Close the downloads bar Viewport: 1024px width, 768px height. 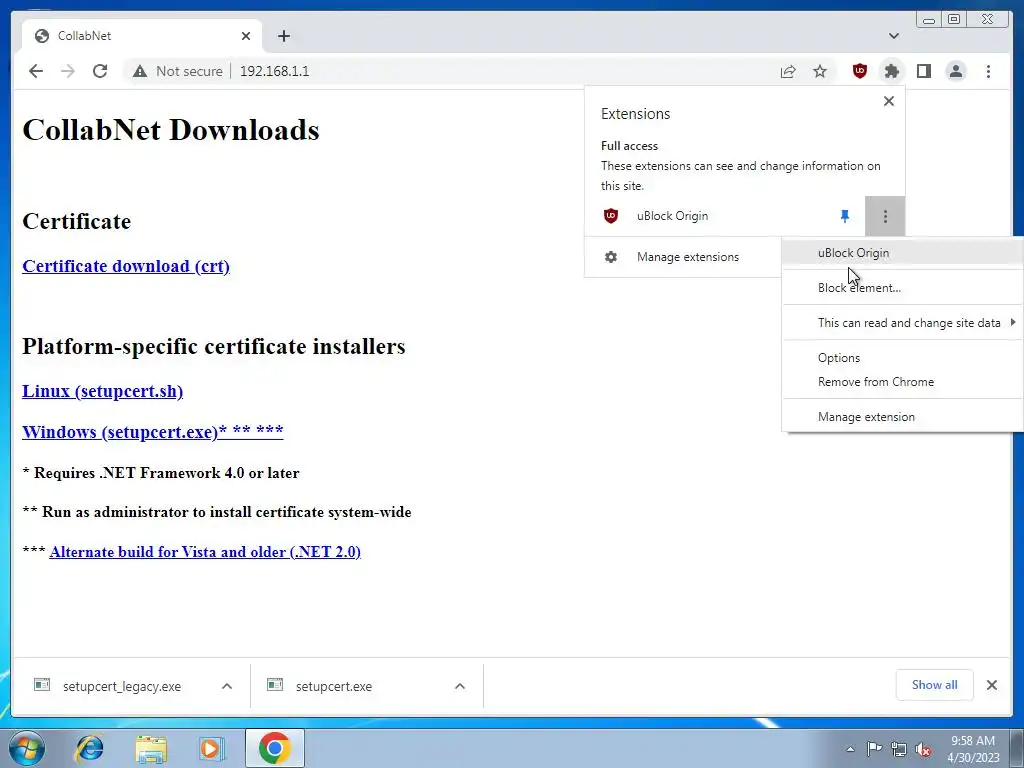click(991, 685)
